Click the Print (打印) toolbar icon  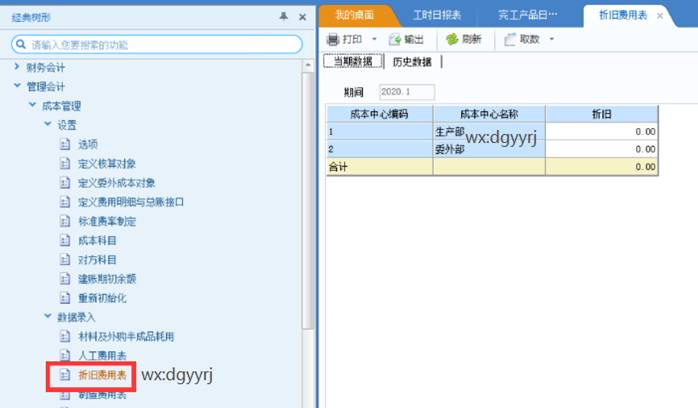click(333, 39)
